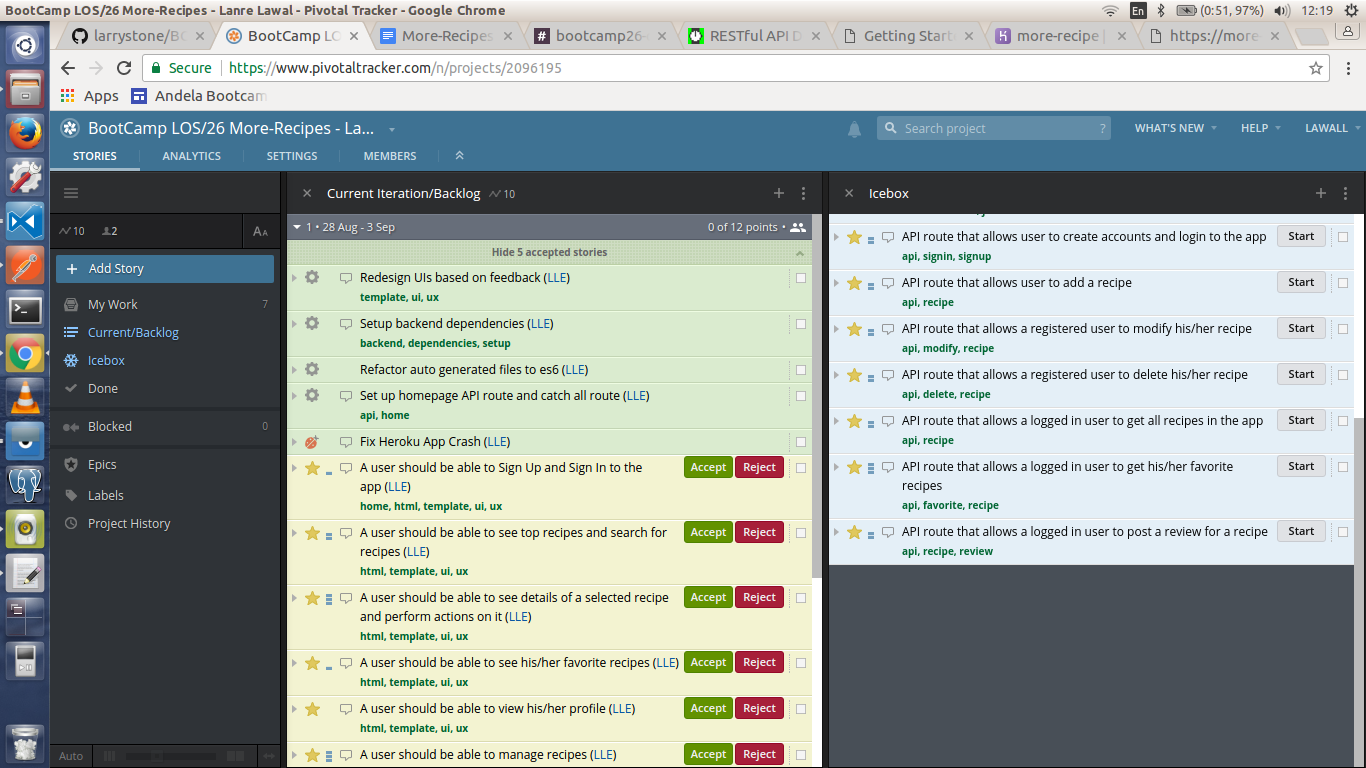Screen dimensions: 1366x768
Task: Expand the top recipes and search story
Action: [294, 533]
